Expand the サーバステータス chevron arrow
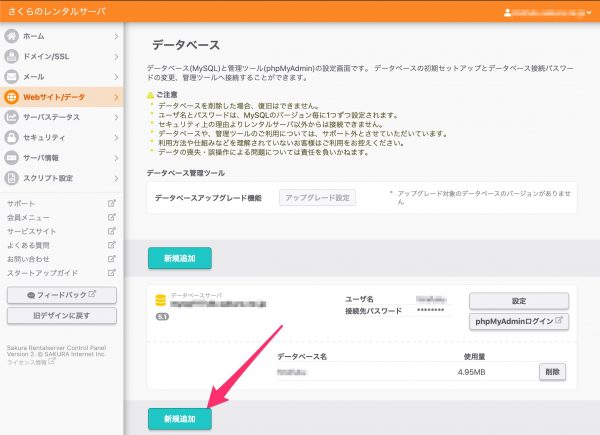 pos(116,117)
